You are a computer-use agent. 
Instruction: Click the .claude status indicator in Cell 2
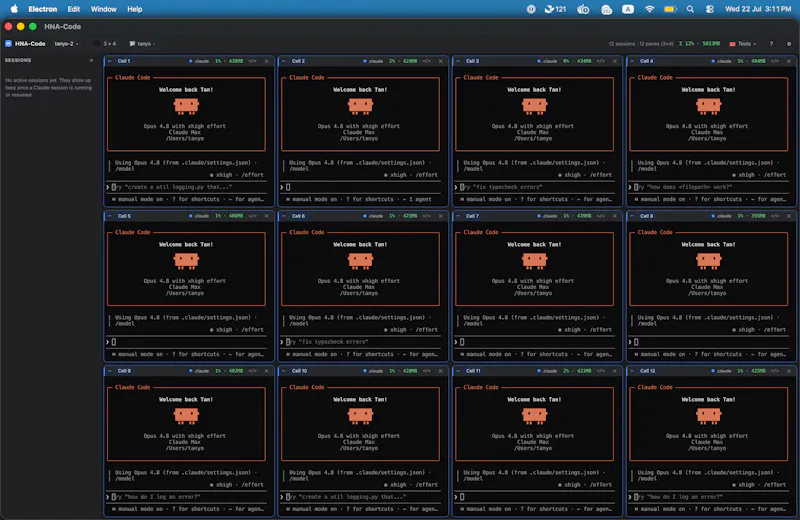[373, 61]
